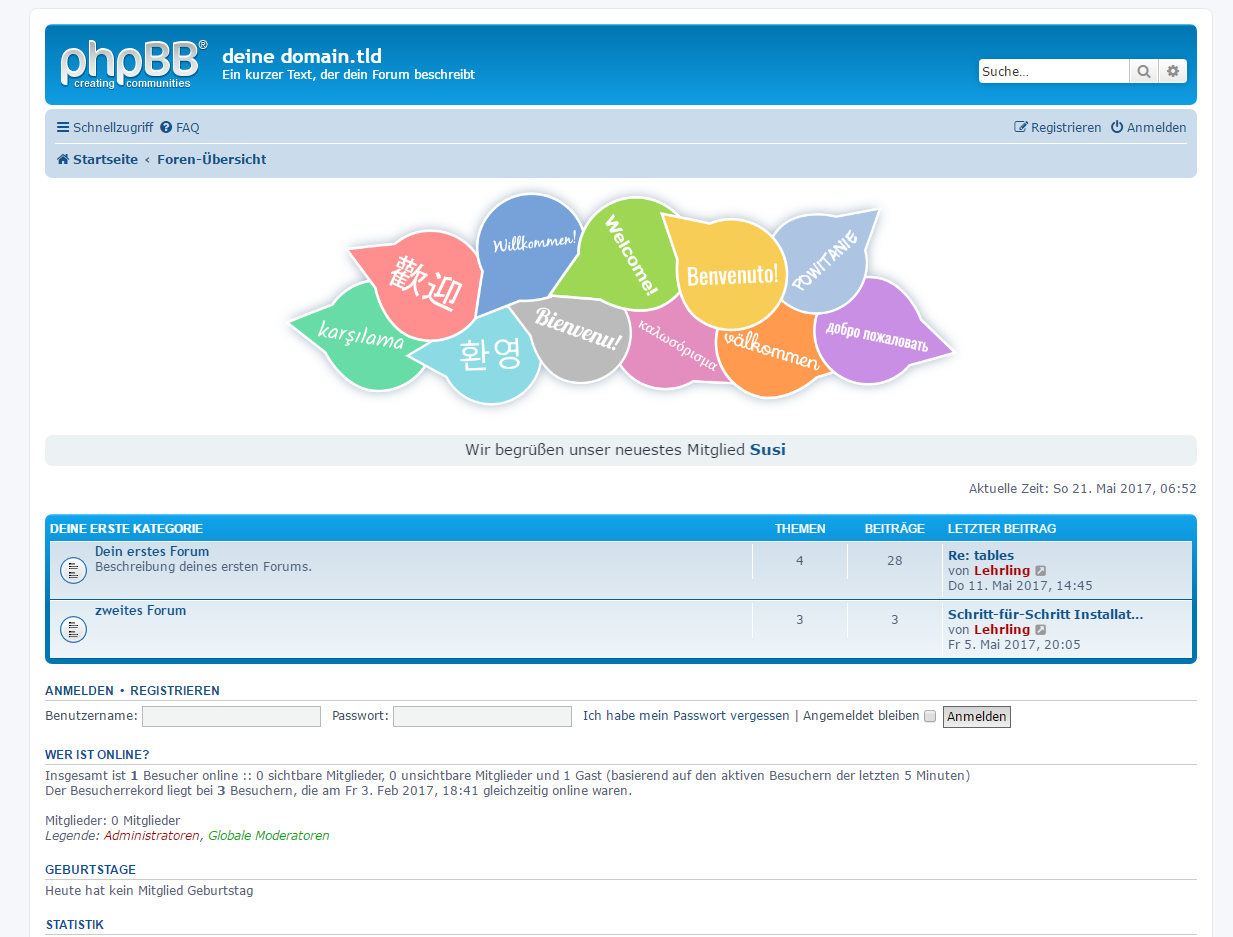The image size is (1233, 937).
Task: View latest post icon for Re: tables
Action: click(1041, 571)
